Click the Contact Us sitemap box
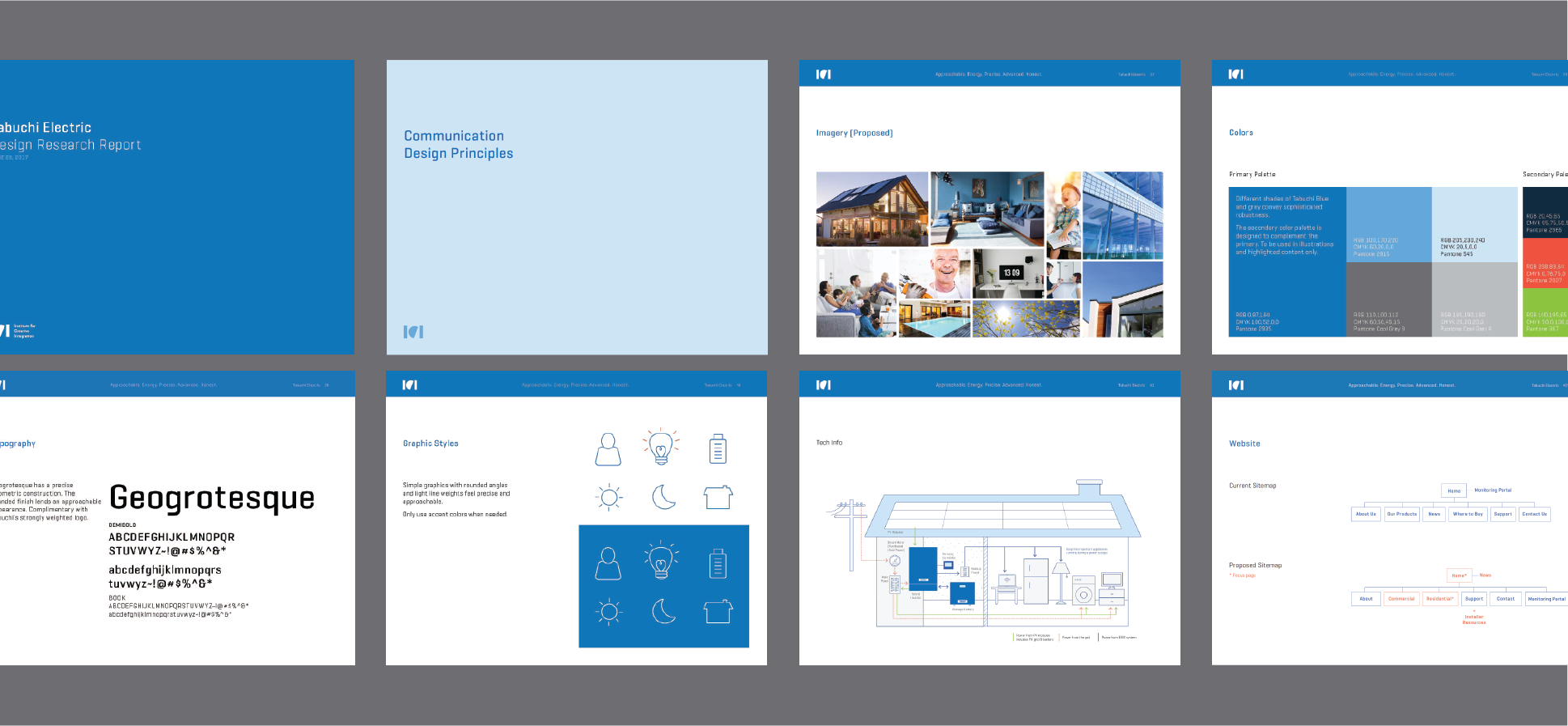The image size is (1568, 726). (1535, 514)
